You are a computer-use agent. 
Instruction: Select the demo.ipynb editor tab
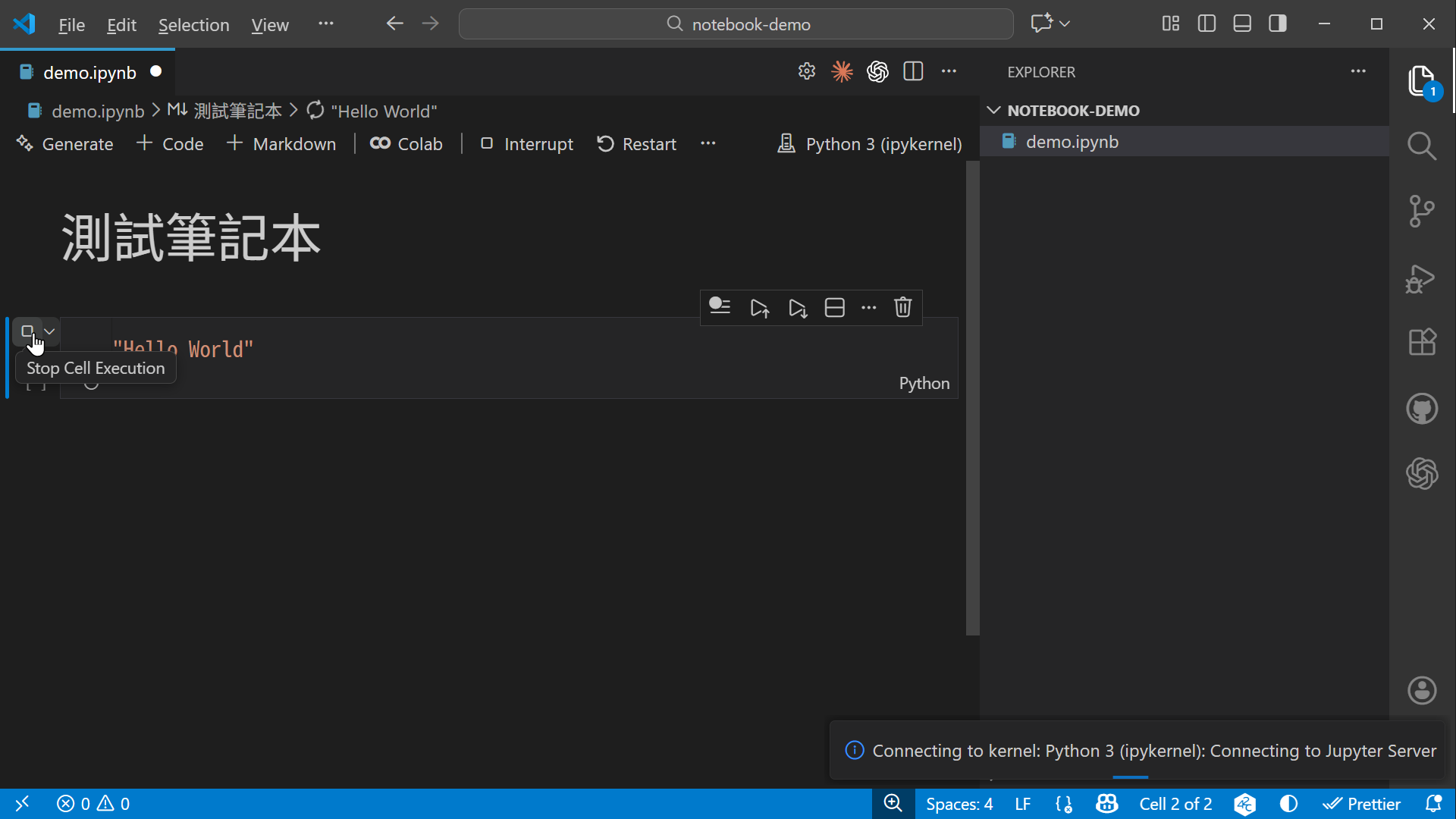pos(88,72)
